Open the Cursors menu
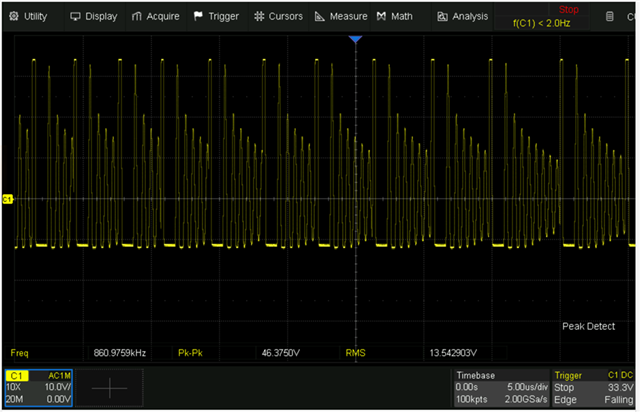The width and height of the screenshot is (640, 412). (278, 16)
